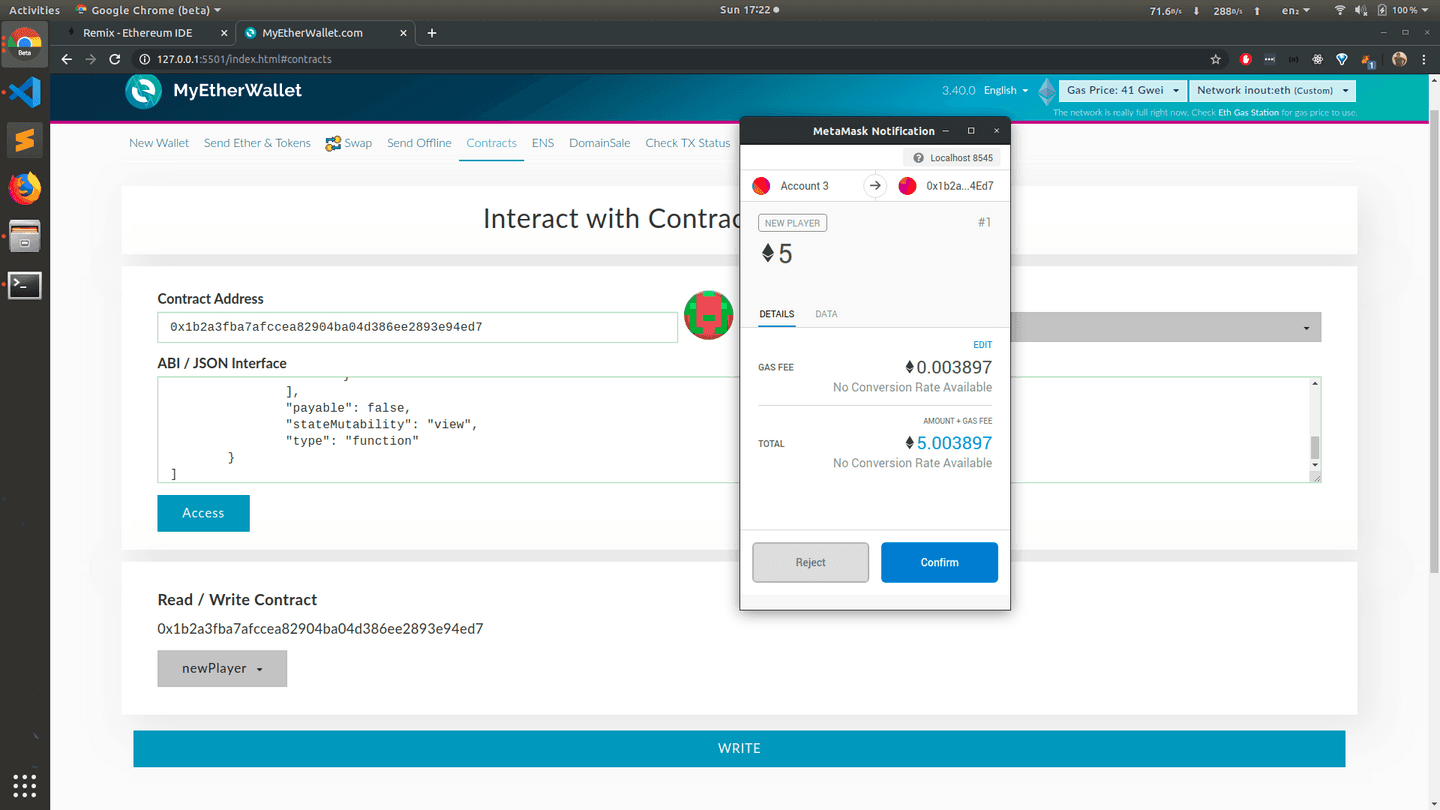This screenshot has height=810, width=1440.
Task: Click the Access button
Action: tap(203, 513)
